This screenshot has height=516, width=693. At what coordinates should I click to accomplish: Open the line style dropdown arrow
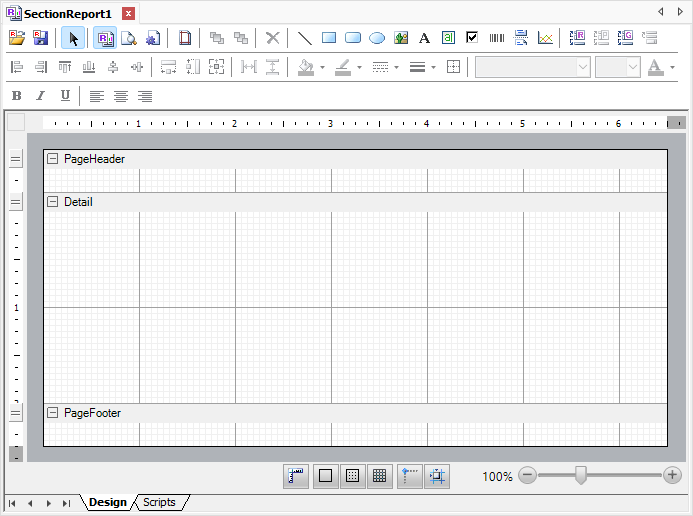(396, 67)
